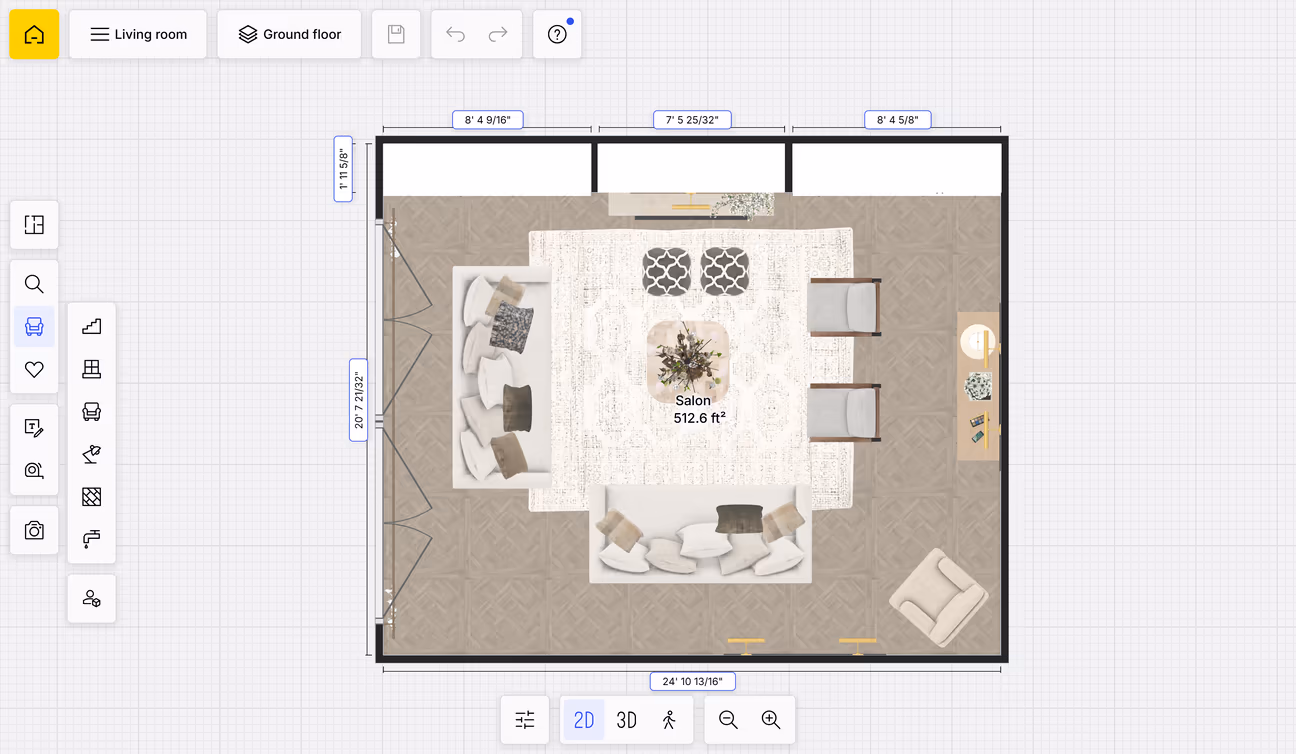Switch to walkthrough person view
This screenshot has height=754, width=1296.
tap(669, 720)
